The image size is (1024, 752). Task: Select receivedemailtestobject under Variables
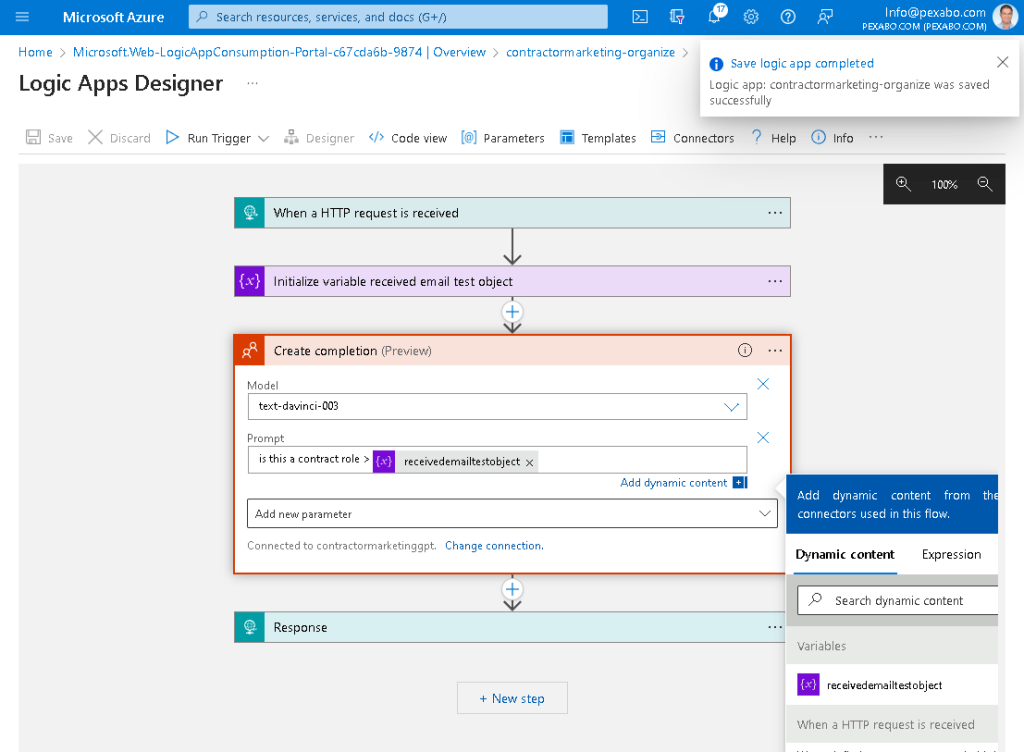coord(891,685)
